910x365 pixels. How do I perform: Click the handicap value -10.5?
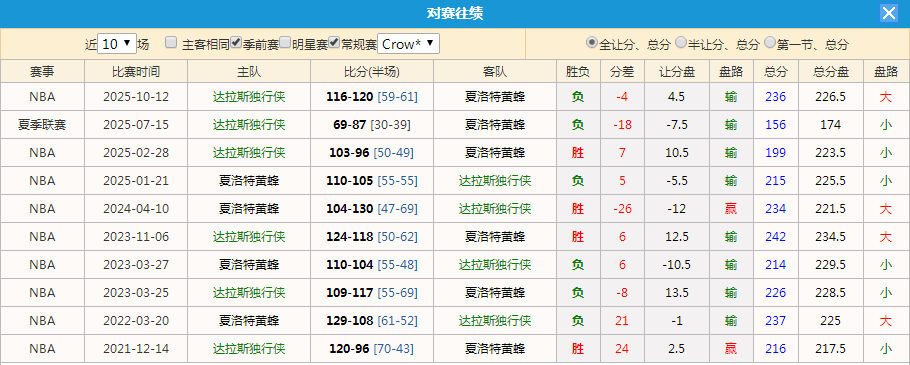[677, 265]
